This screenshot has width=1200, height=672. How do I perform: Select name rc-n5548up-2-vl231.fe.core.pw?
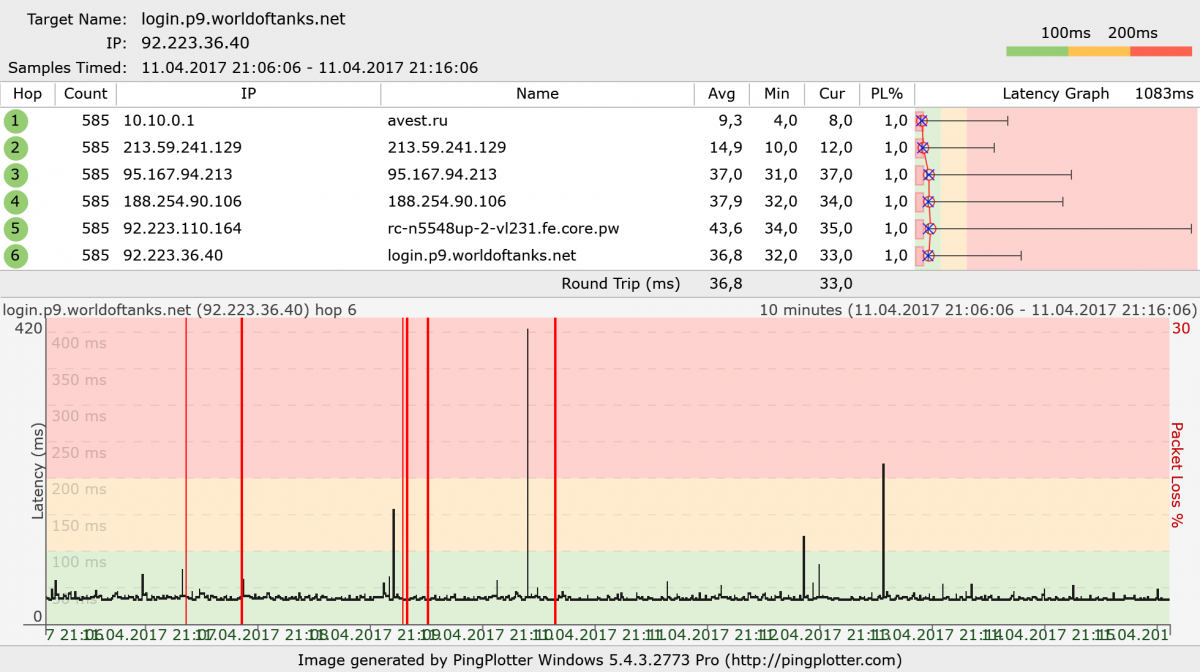(x=503, y=229)
